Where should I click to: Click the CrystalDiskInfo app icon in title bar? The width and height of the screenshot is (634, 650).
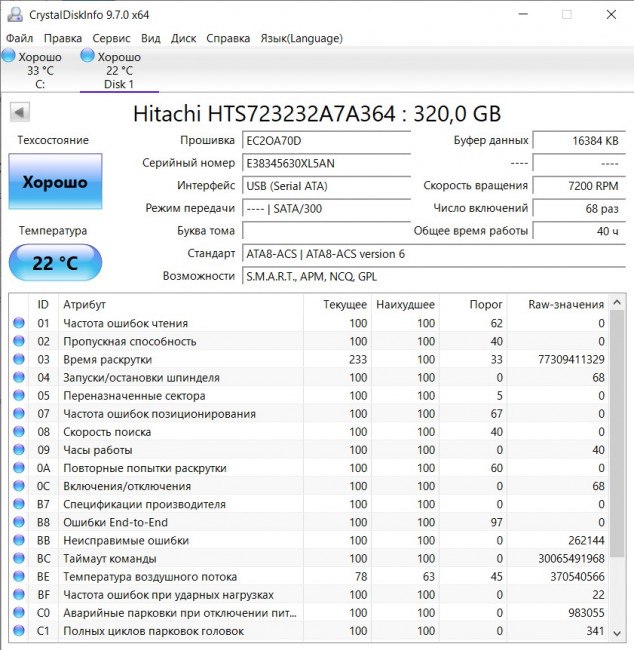click(15, 15)
